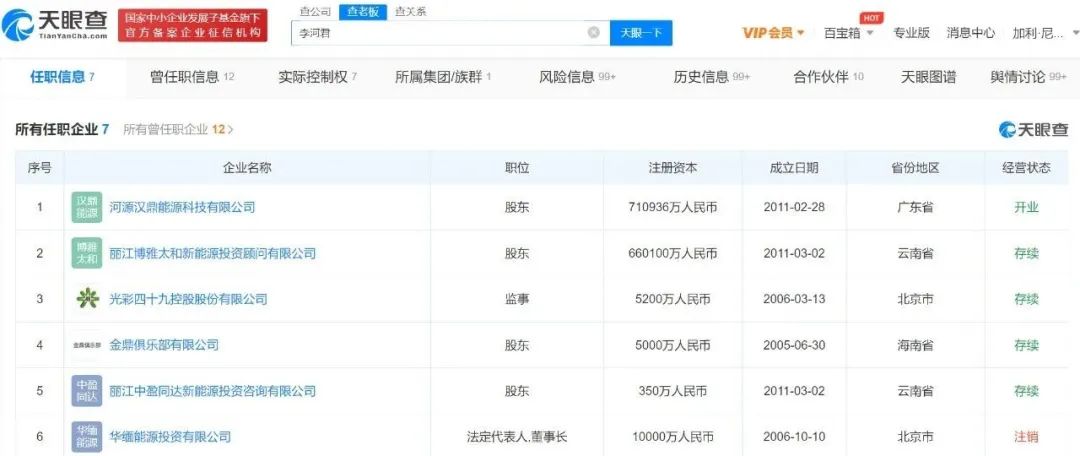The height and width of the screenshot is (456, 1080).
Task: Open the 消息中心 link
Action: [970, 33]
